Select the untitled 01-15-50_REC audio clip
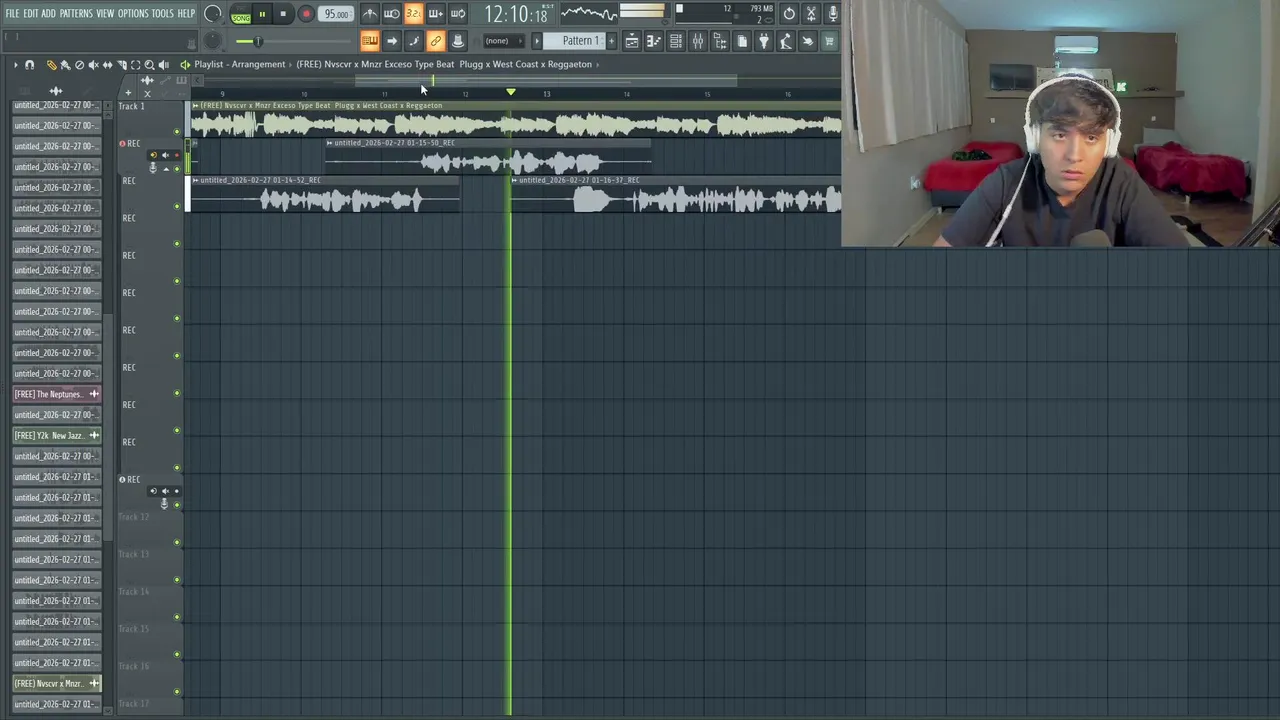This screenshot has width=1280, height=720. [488, 158]
